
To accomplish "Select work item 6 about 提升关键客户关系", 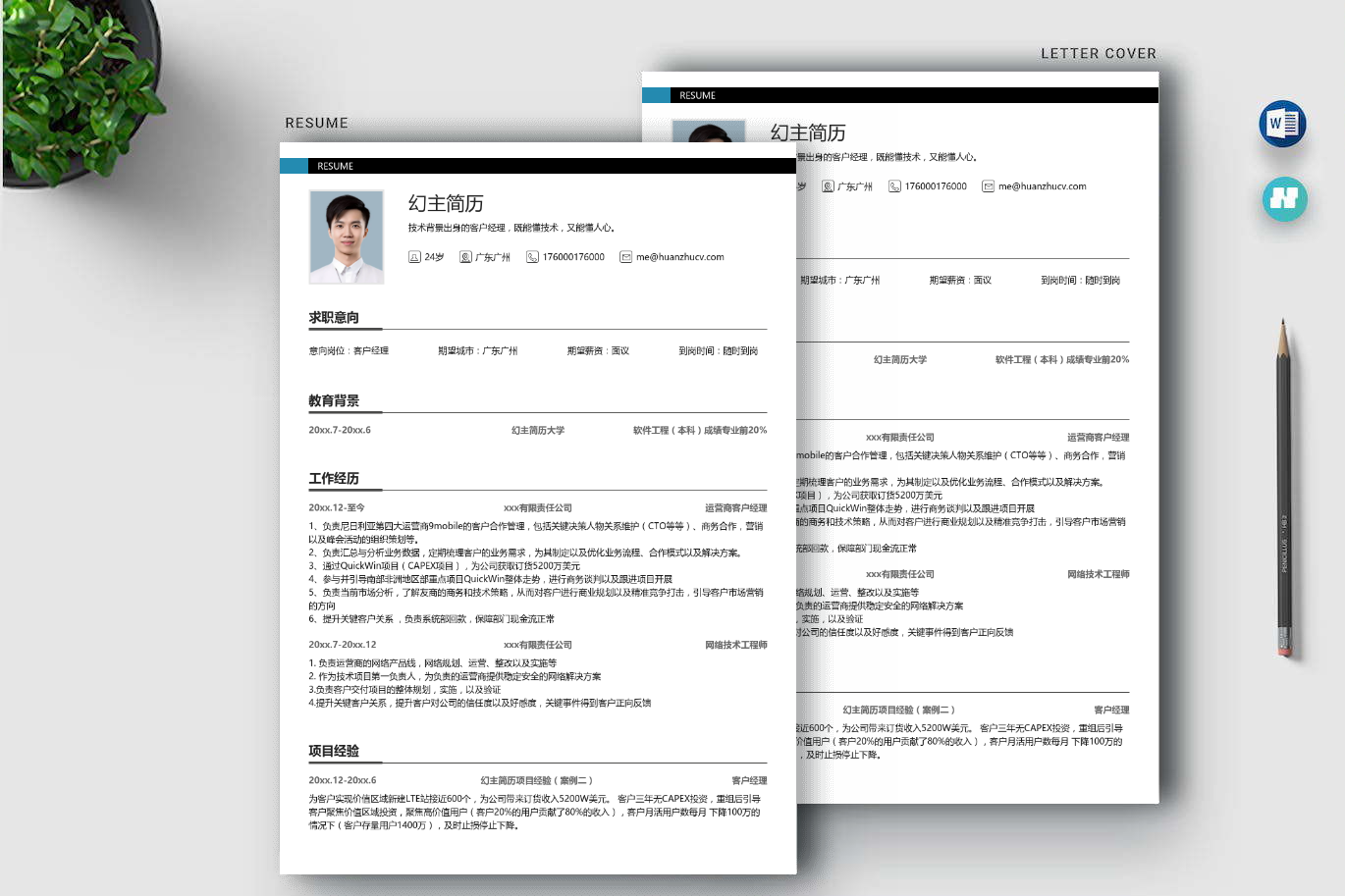I will point(432,618).
